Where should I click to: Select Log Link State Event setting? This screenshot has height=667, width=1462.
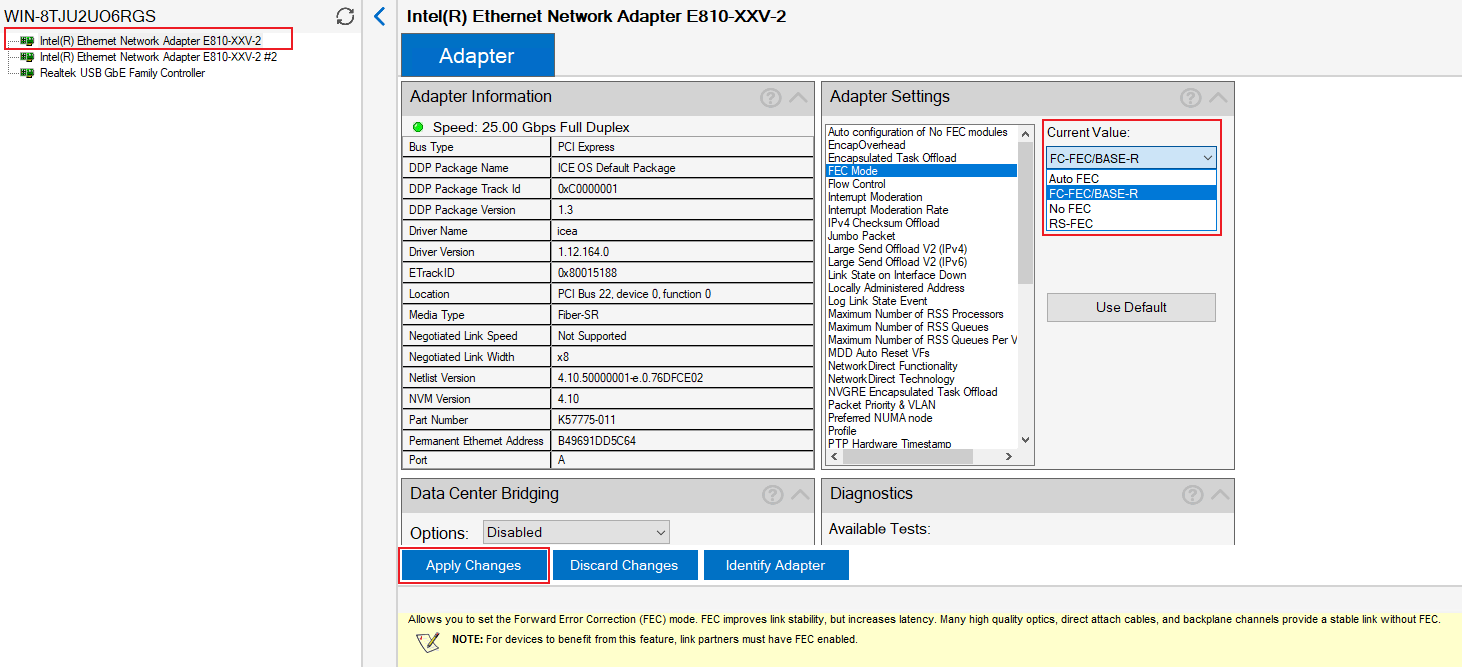point(877,301)
